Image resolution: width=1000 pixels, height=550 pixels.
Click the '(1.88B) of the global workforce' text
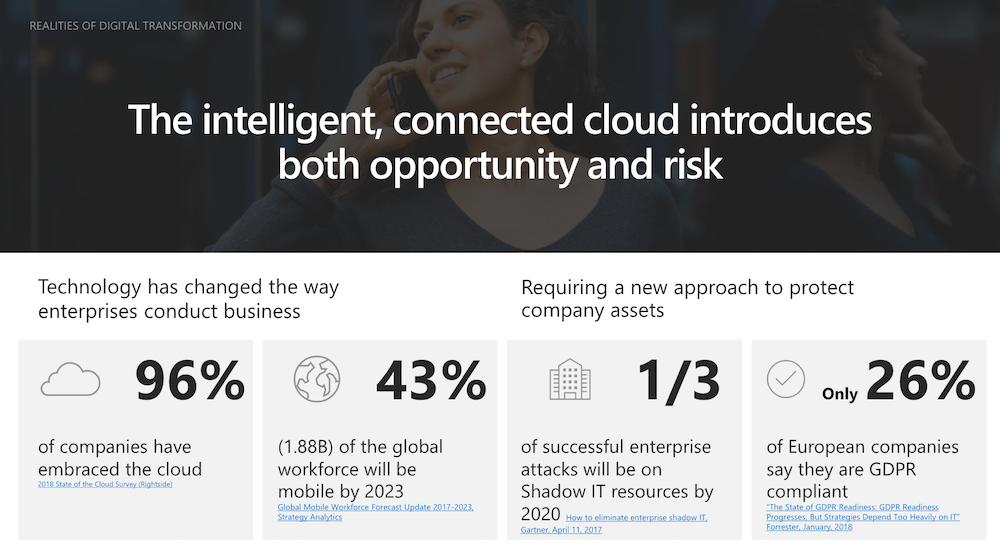[360, 468]
